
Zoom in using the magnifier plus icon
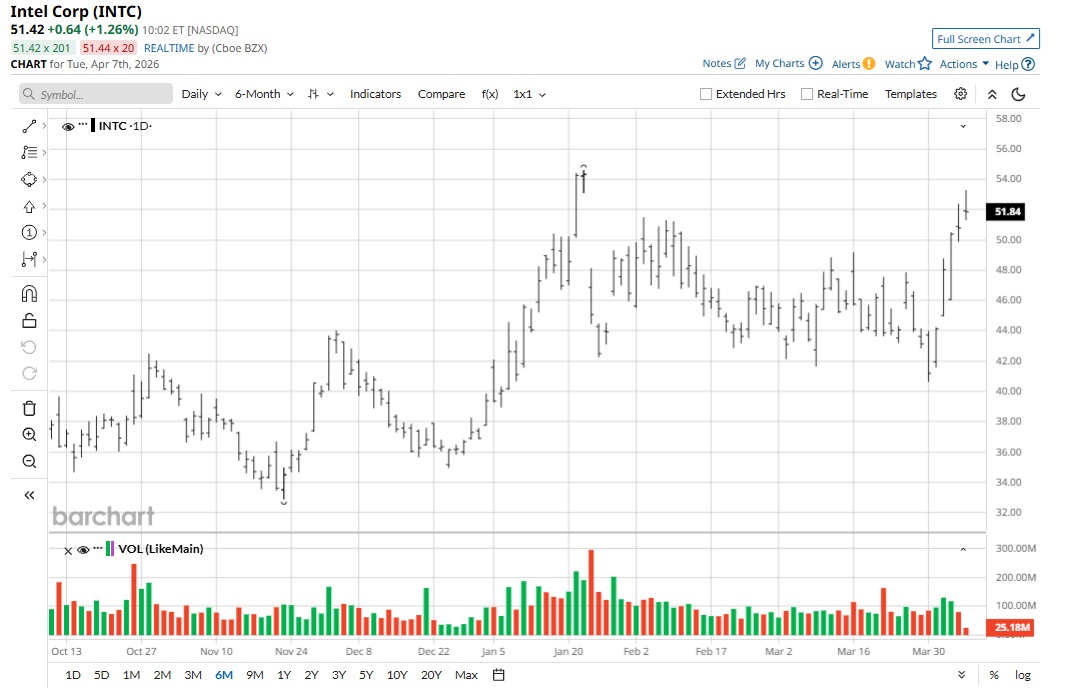(29, 435)
